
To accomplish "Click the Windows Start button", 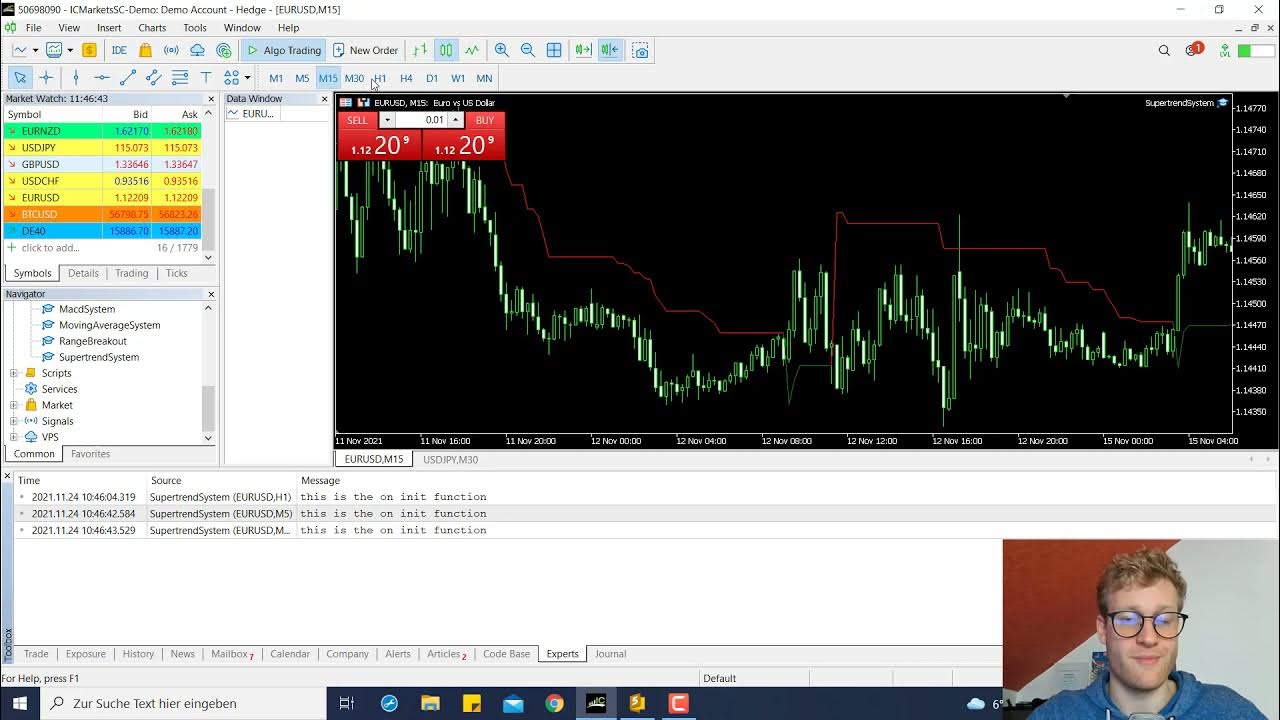I will 20,703.
